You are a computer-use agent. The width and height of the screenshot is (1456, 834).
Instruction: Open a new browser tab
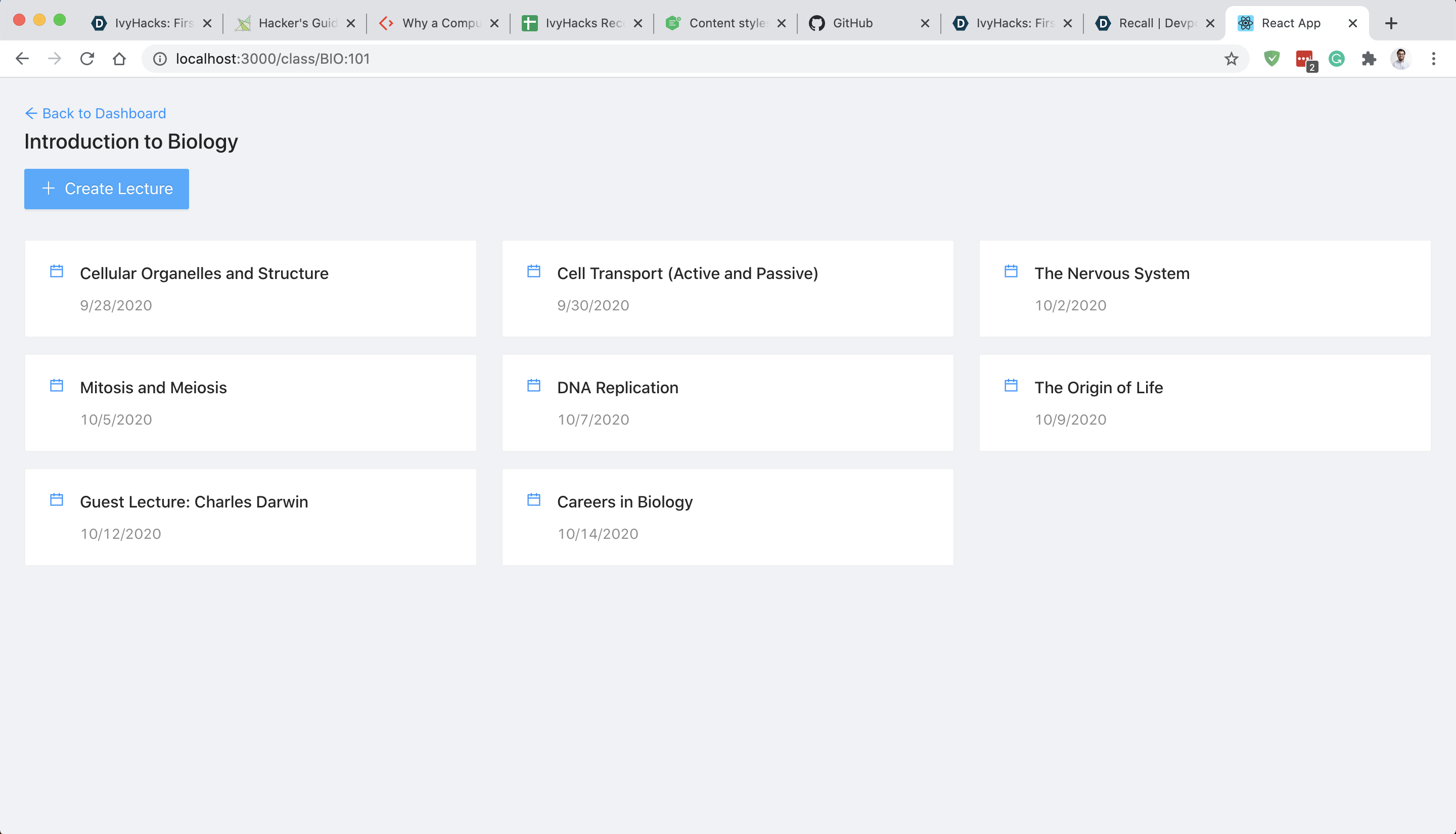coord(1391,23)
